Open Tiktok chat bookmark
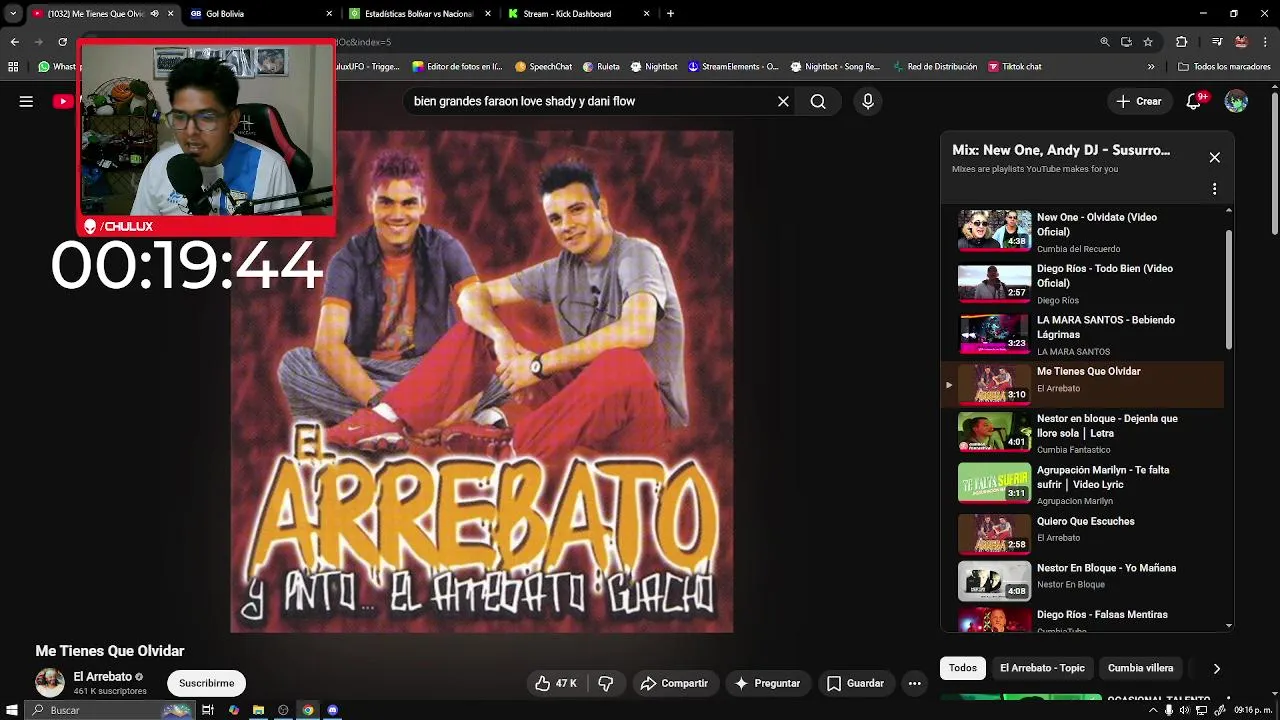1280x720 pixels. (1015, 67)
